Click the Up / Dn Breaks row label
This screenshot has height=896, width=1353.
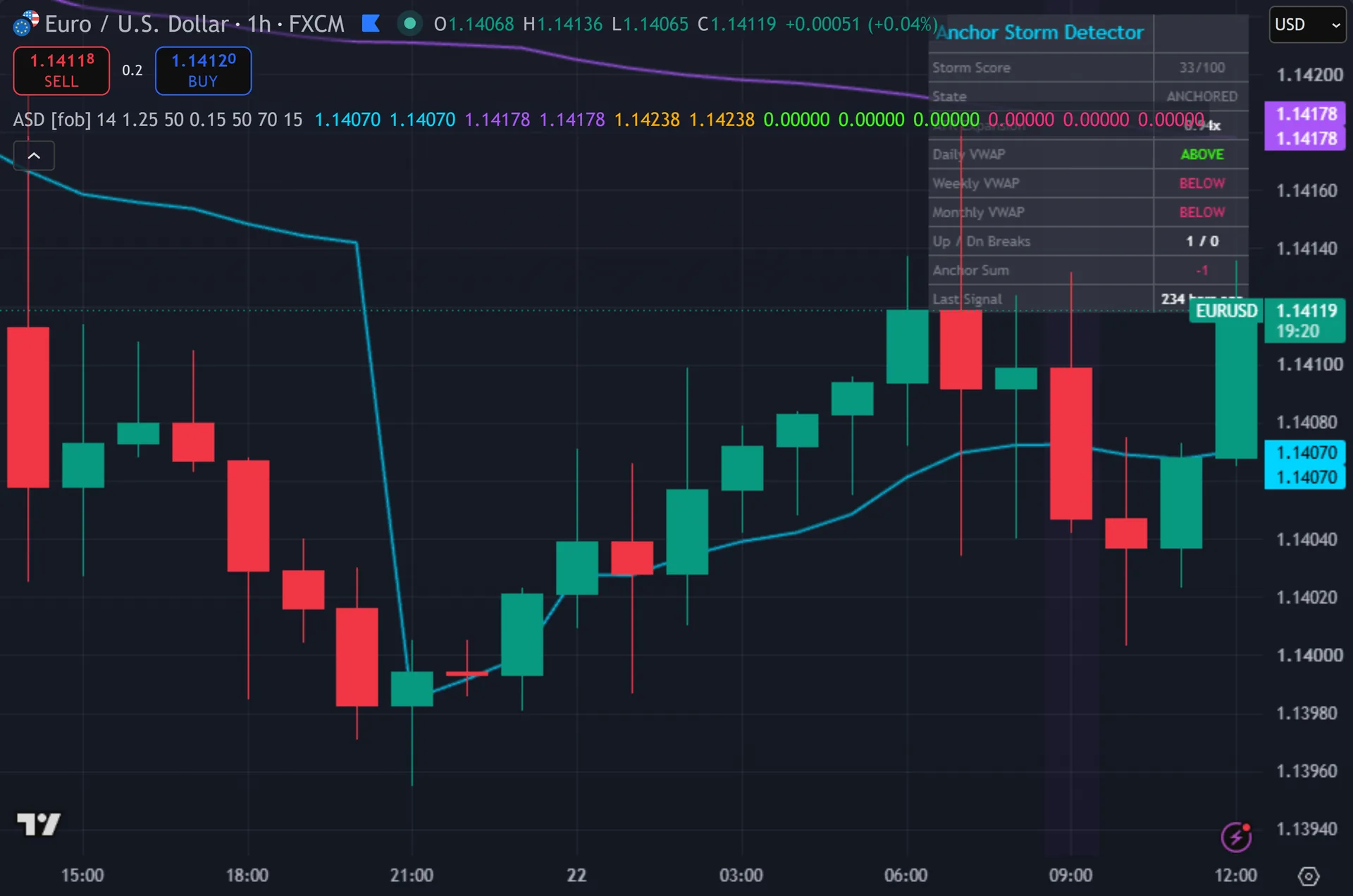[981, 241]
